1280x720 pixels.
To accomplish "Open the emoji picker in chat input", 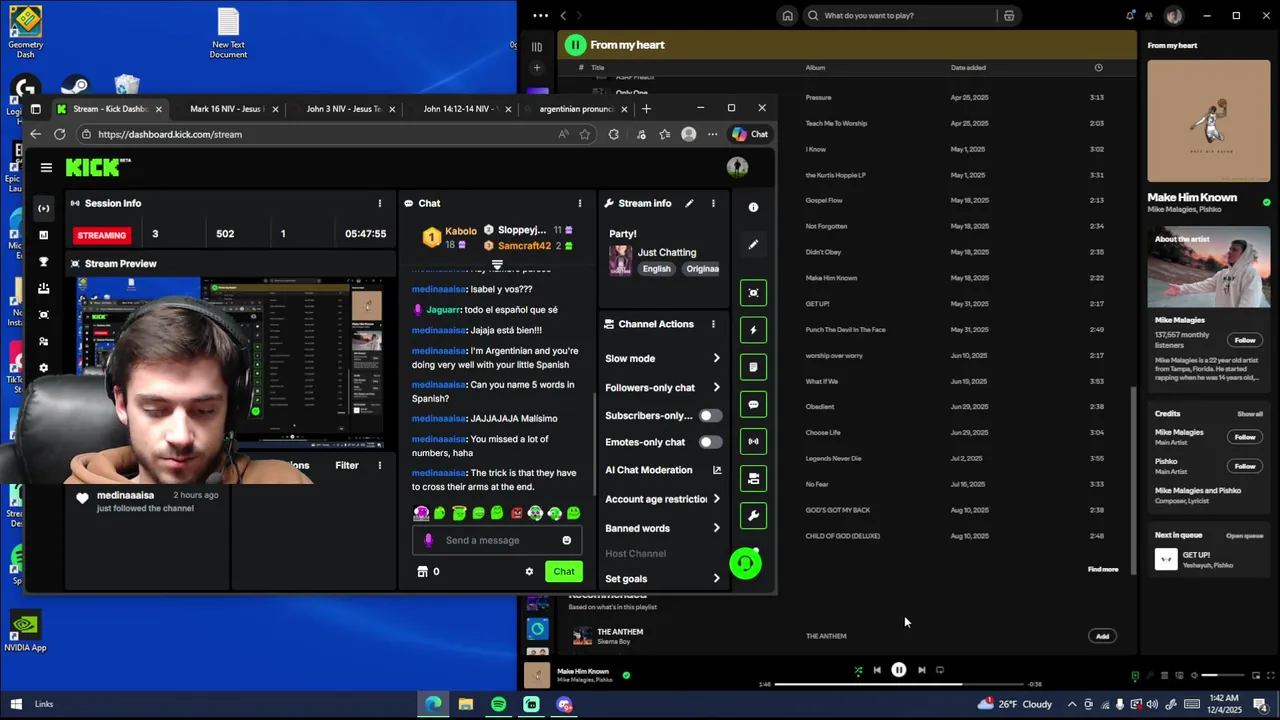I will (566, 540).
